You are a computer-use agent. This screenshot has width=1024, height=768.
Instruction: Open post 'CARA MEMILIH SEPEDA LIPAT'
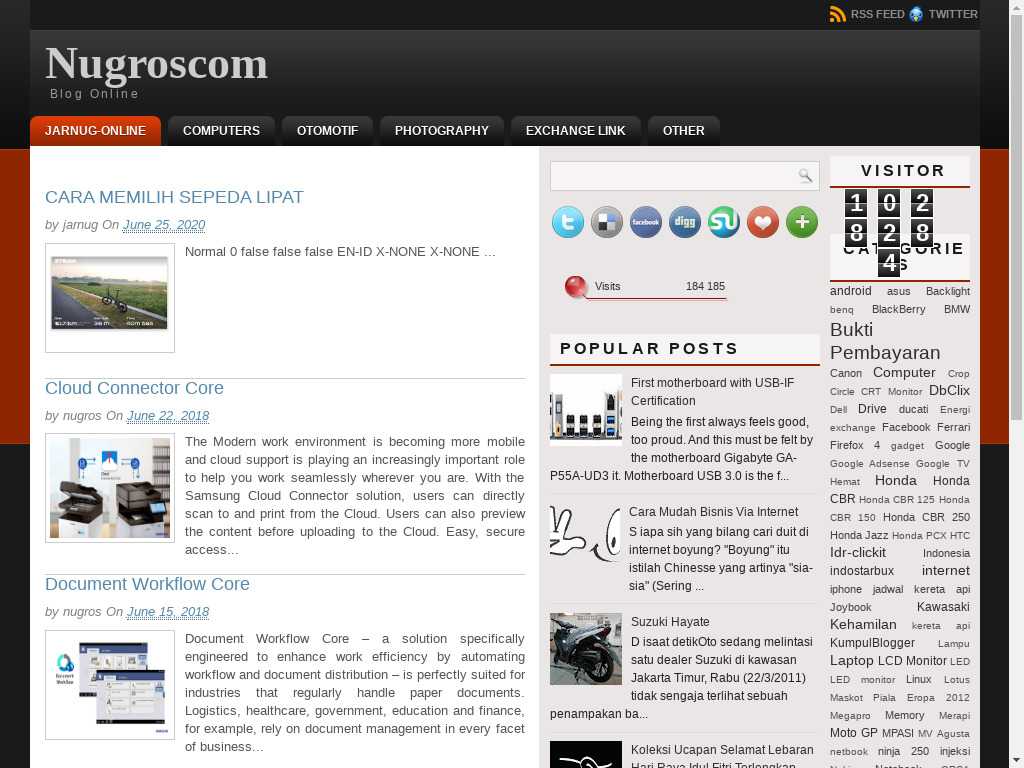coord(174,197)
